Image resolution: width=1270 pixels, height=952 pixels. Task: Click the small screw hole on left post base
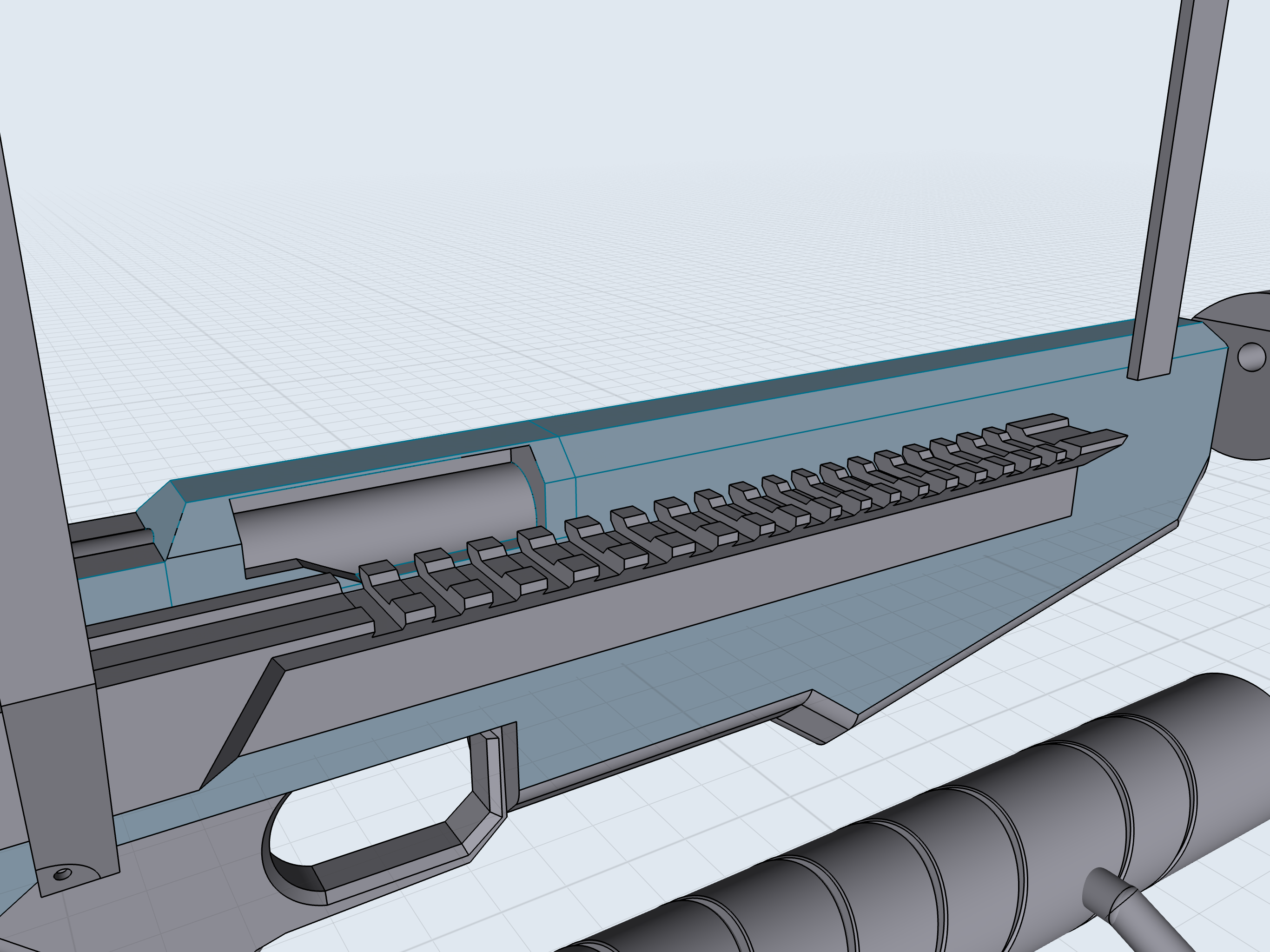(63, 874)
